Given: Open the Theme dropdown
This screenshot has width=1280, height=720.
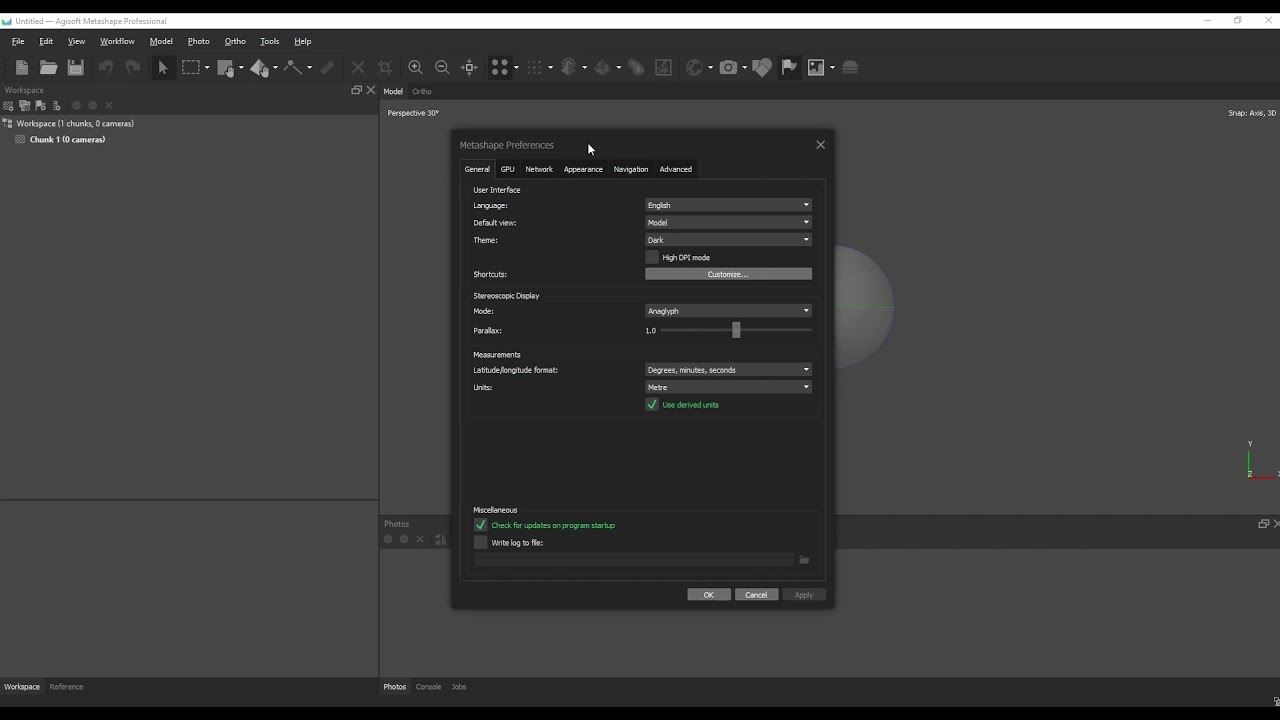Looking at the screenshot, I should click(728, 240).
